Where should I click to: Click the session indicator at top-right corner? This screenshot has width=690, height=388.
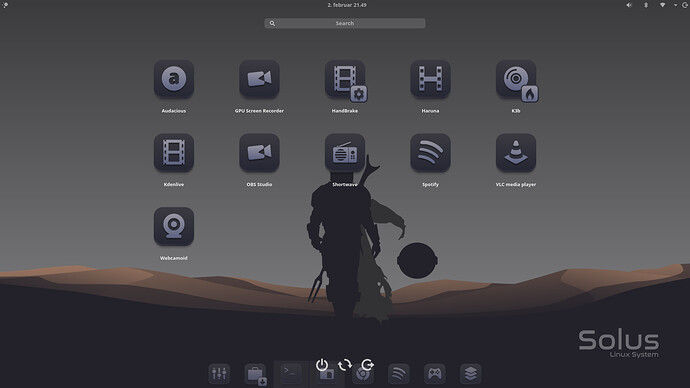point(686,5)
